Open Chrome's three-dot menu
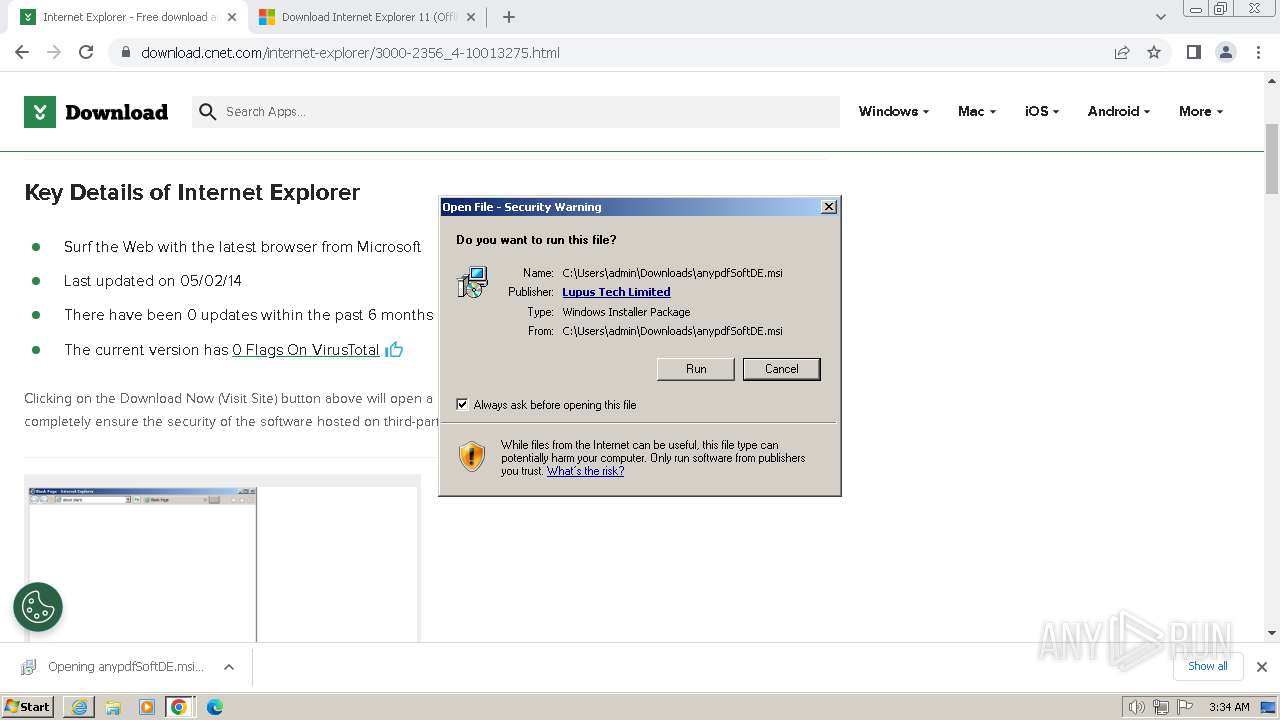The image size is (1280, 720). 1259,52
